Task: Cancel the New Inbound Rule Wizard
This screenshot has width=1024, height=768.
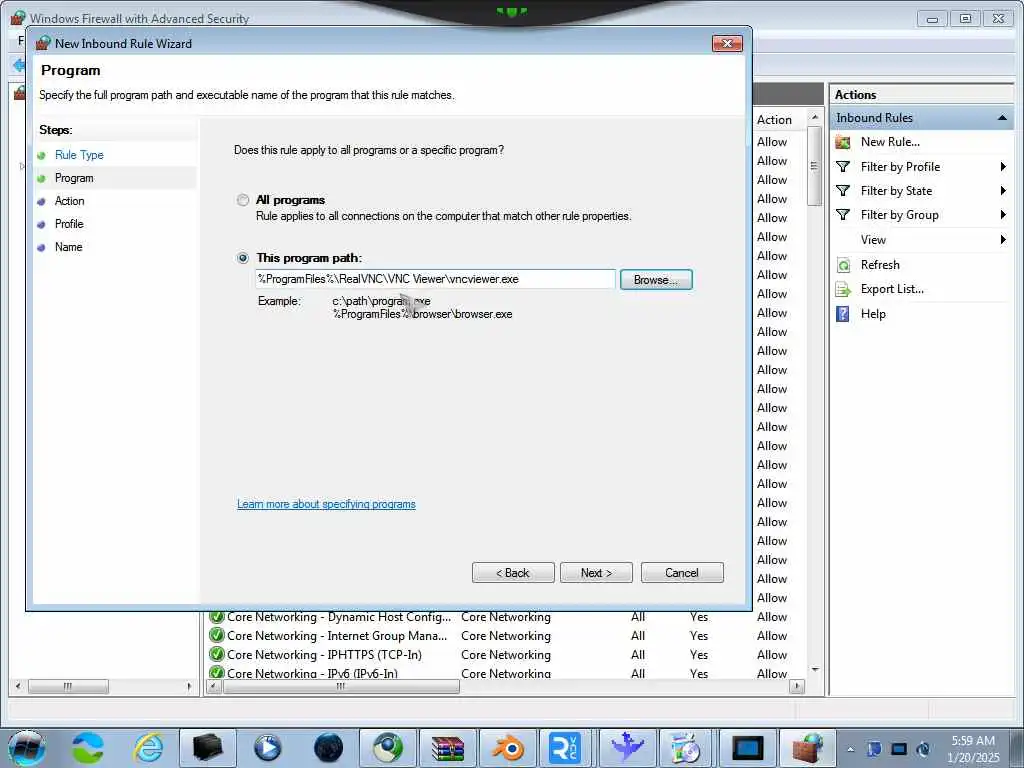Action: click(x=682, y=573)
